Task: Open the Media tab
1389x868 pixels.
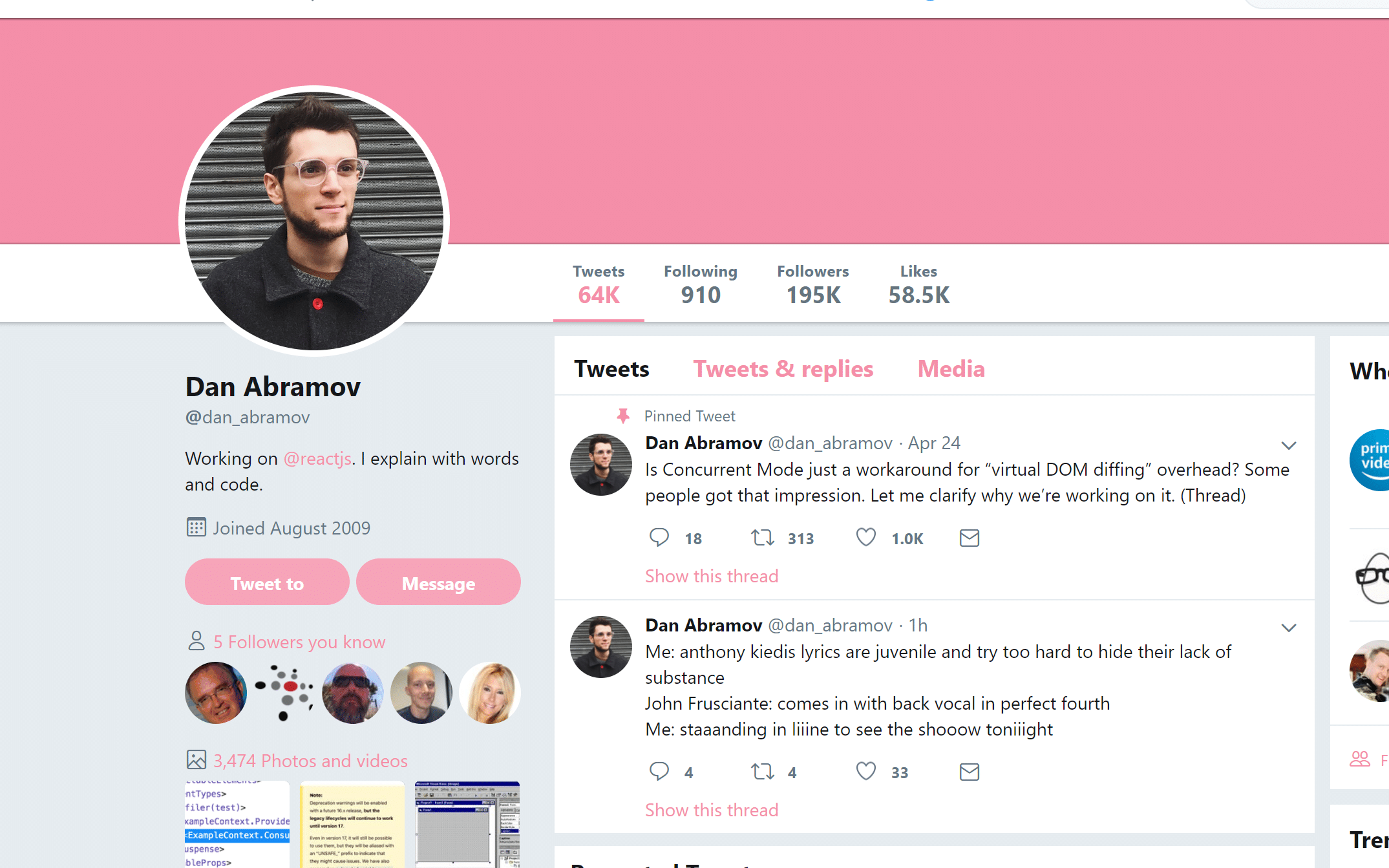Action: click(x=951, y=368)
